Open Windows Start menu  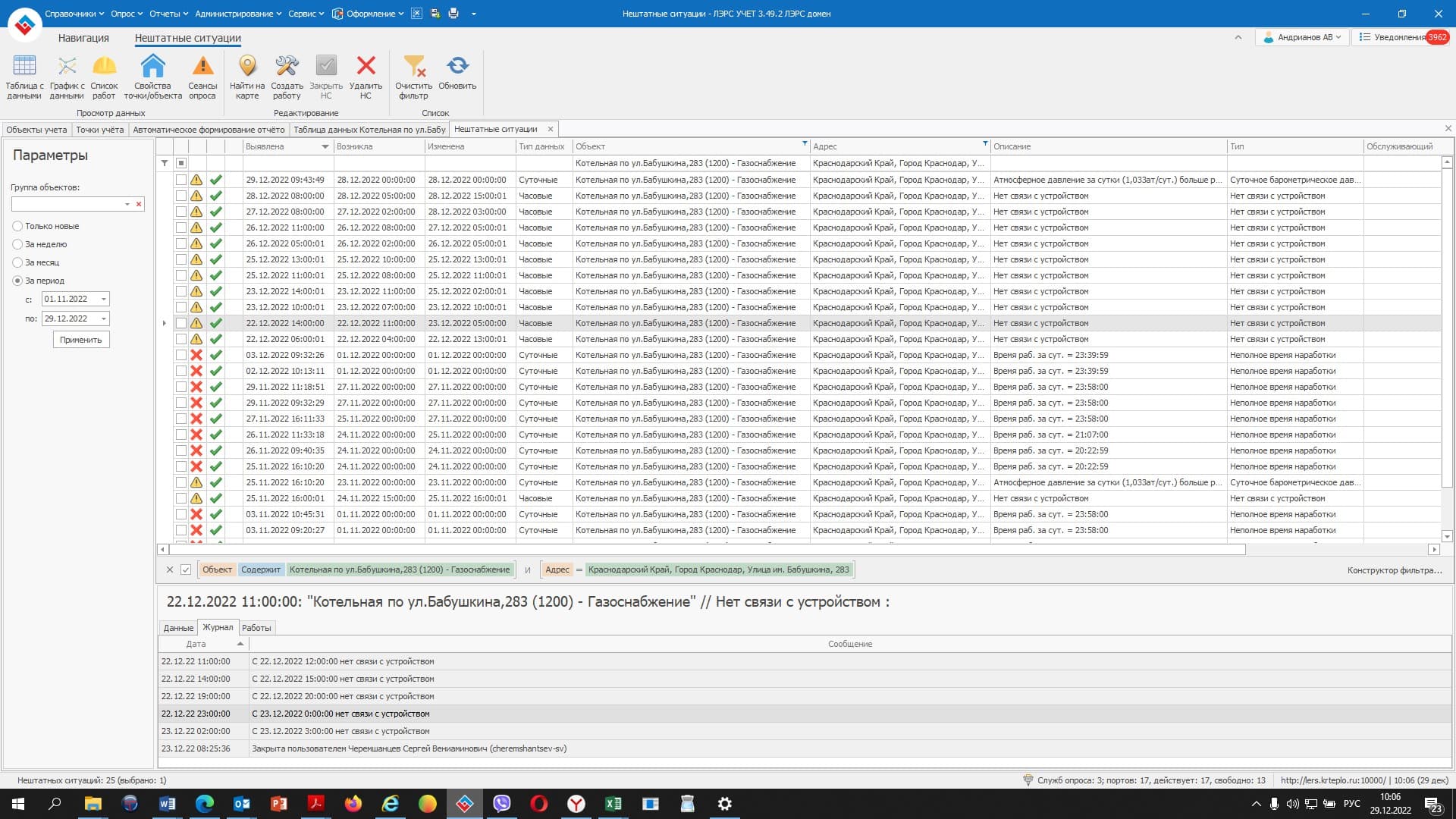(18, 804)
